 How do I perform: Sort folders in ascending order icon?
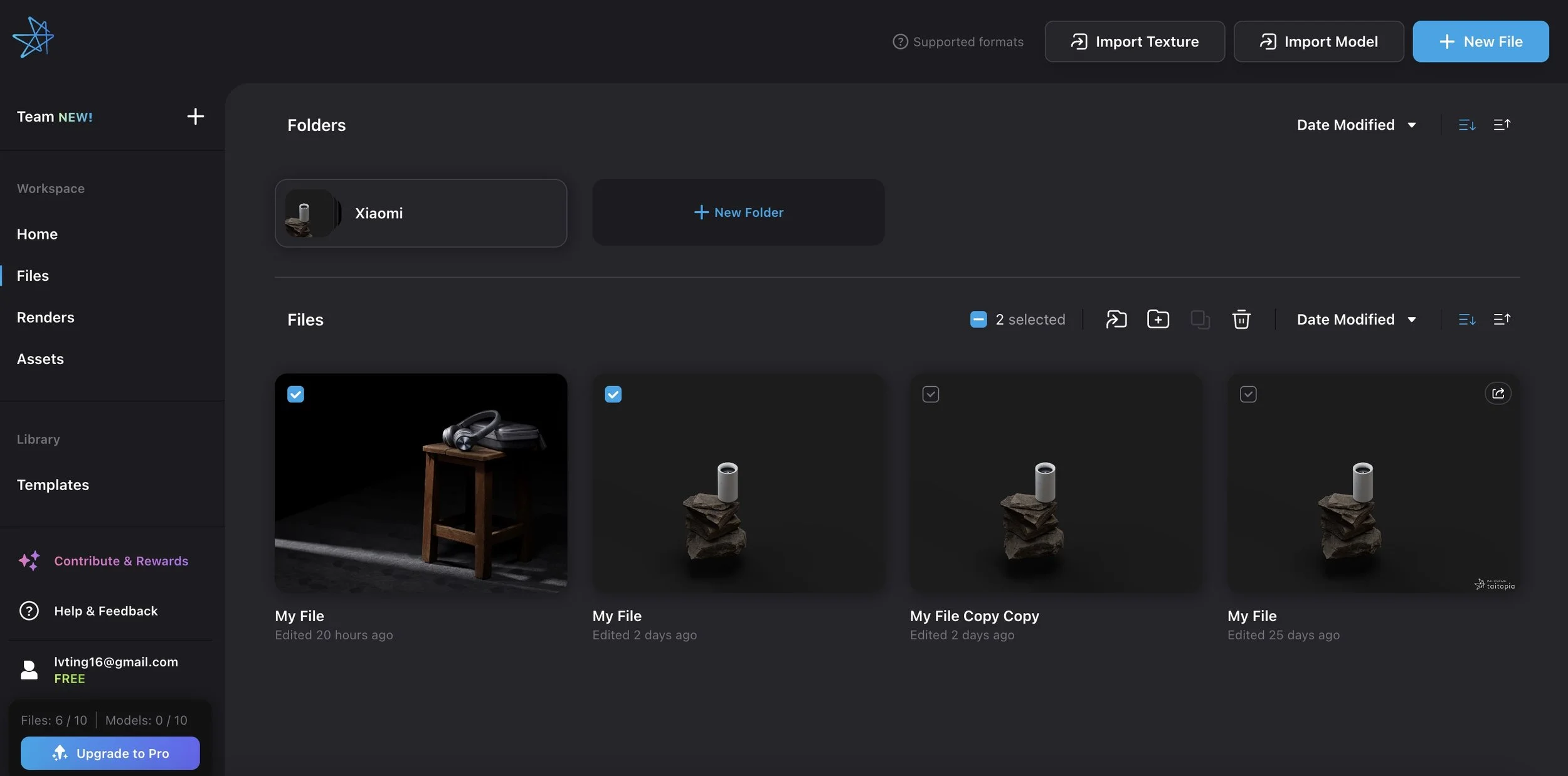point(1502,125)
